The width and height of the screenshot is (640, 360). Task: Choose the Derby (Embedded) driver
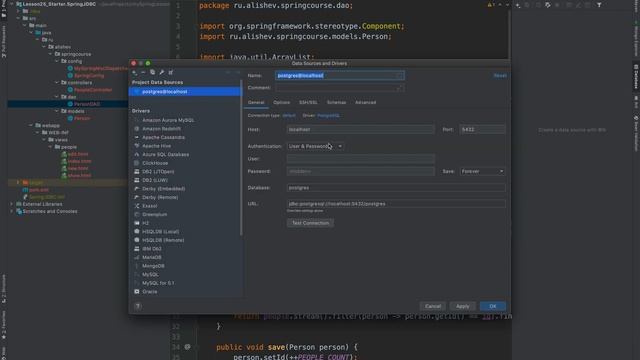pyautogui.click(x=163, y=189)
